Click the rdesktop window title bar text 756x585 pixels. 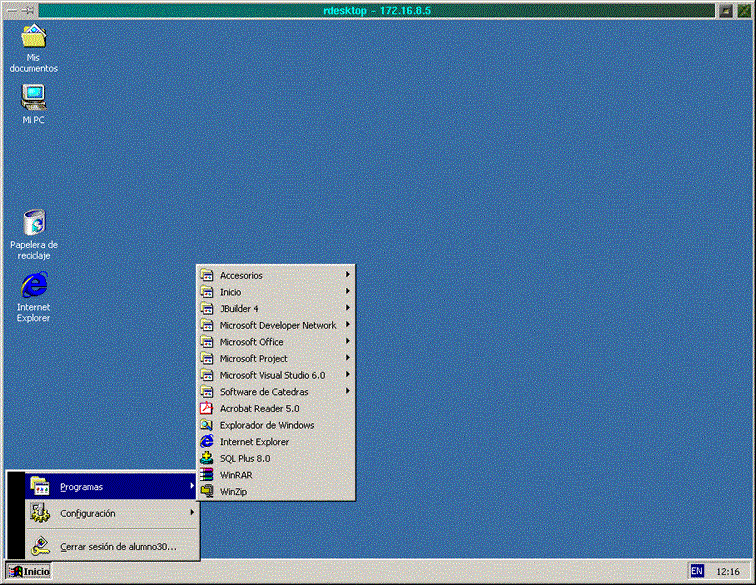[377, 11]
